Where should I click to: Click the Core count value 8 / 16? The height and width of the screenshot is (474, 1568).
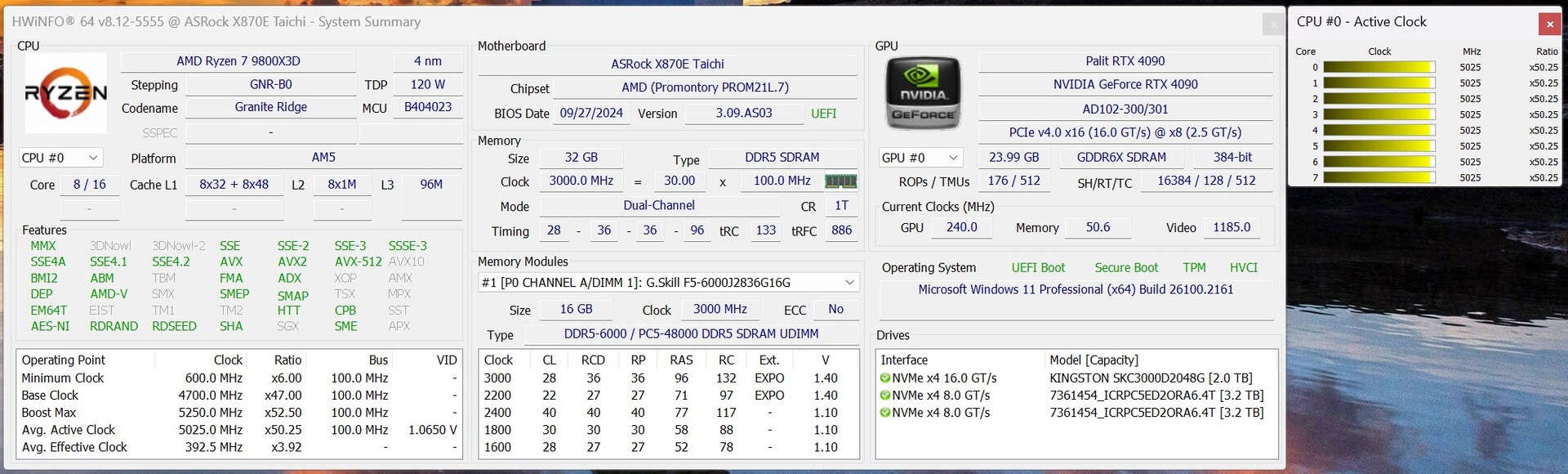point(90,185)
